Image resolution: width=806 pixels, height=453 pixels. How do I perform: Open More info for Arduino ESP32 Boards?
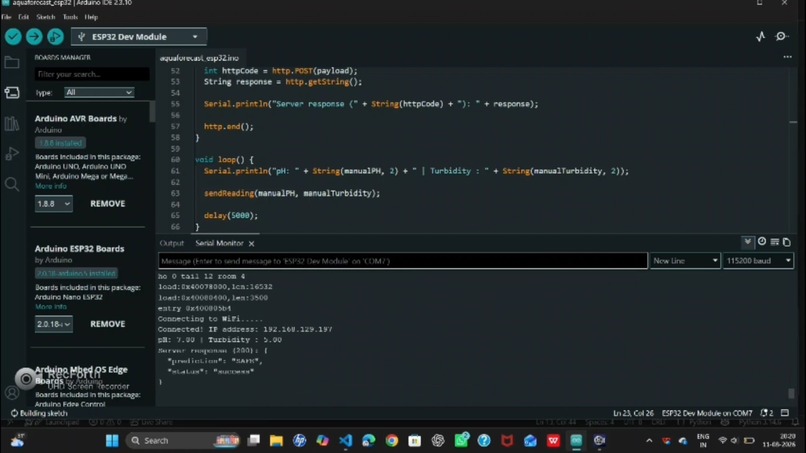[x=51, y=306]
